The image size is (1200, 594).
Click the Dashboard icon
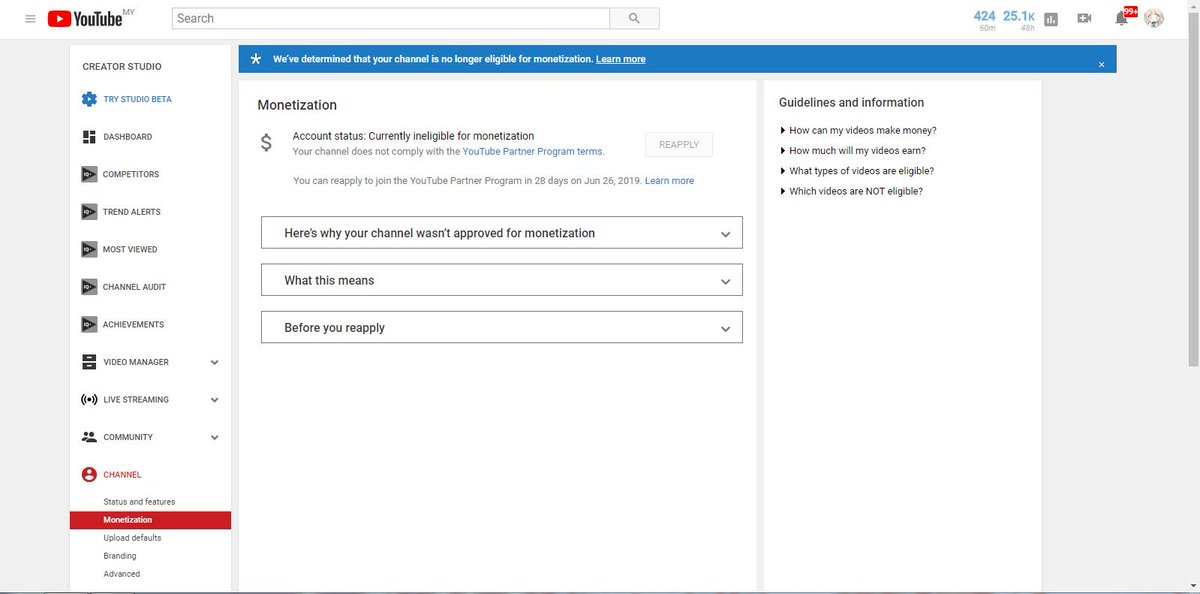coord(89,137)
